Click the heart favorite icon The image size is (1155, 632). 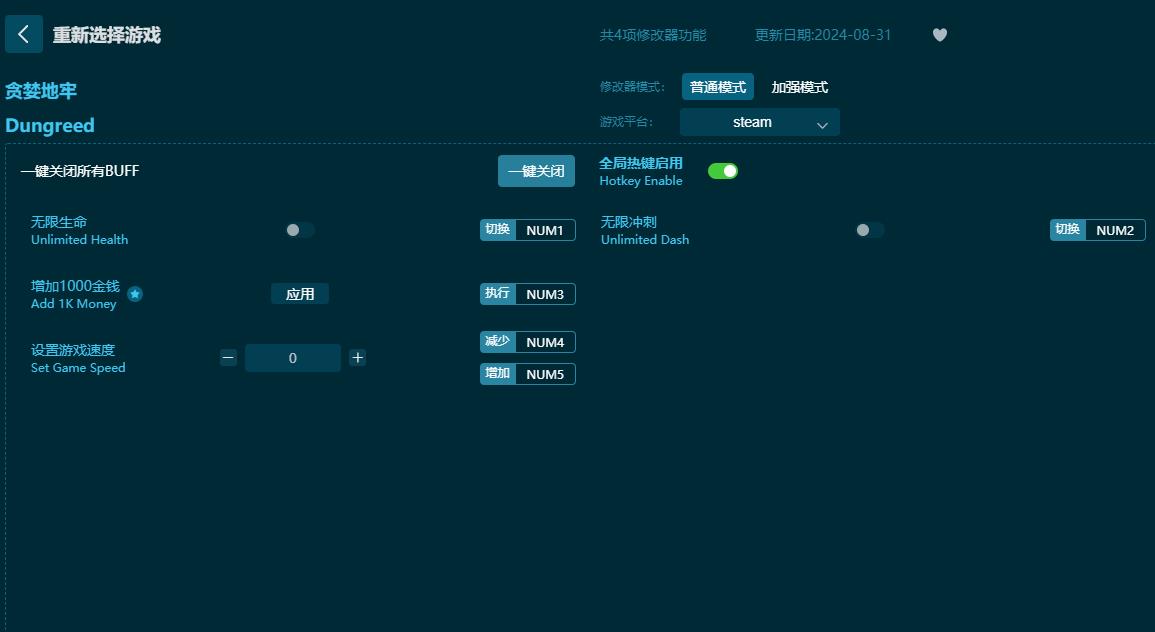coord(940,35)
